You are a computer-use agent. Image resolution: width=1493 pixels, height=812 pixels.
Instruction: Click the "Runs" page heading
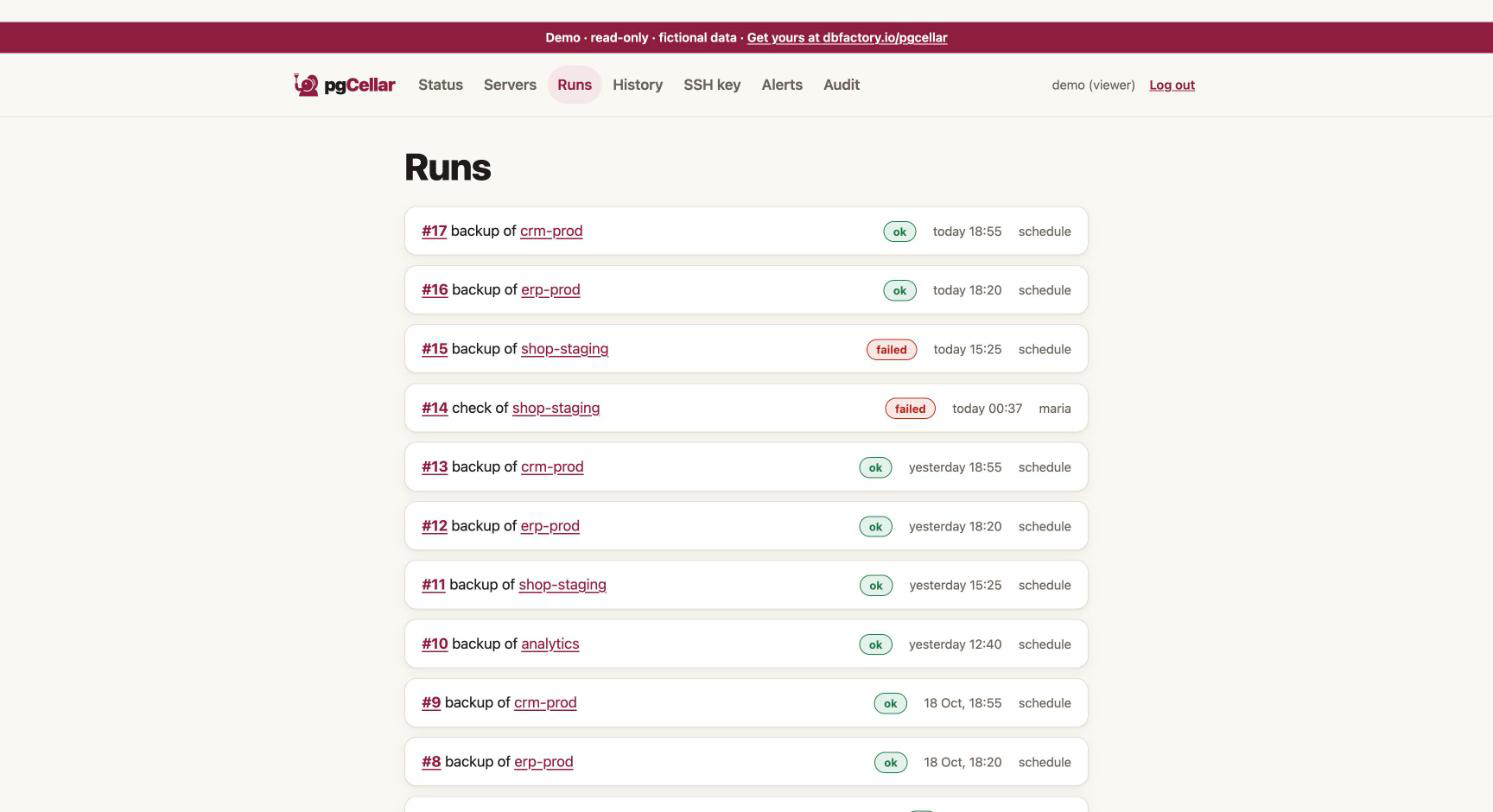[447, 167]
